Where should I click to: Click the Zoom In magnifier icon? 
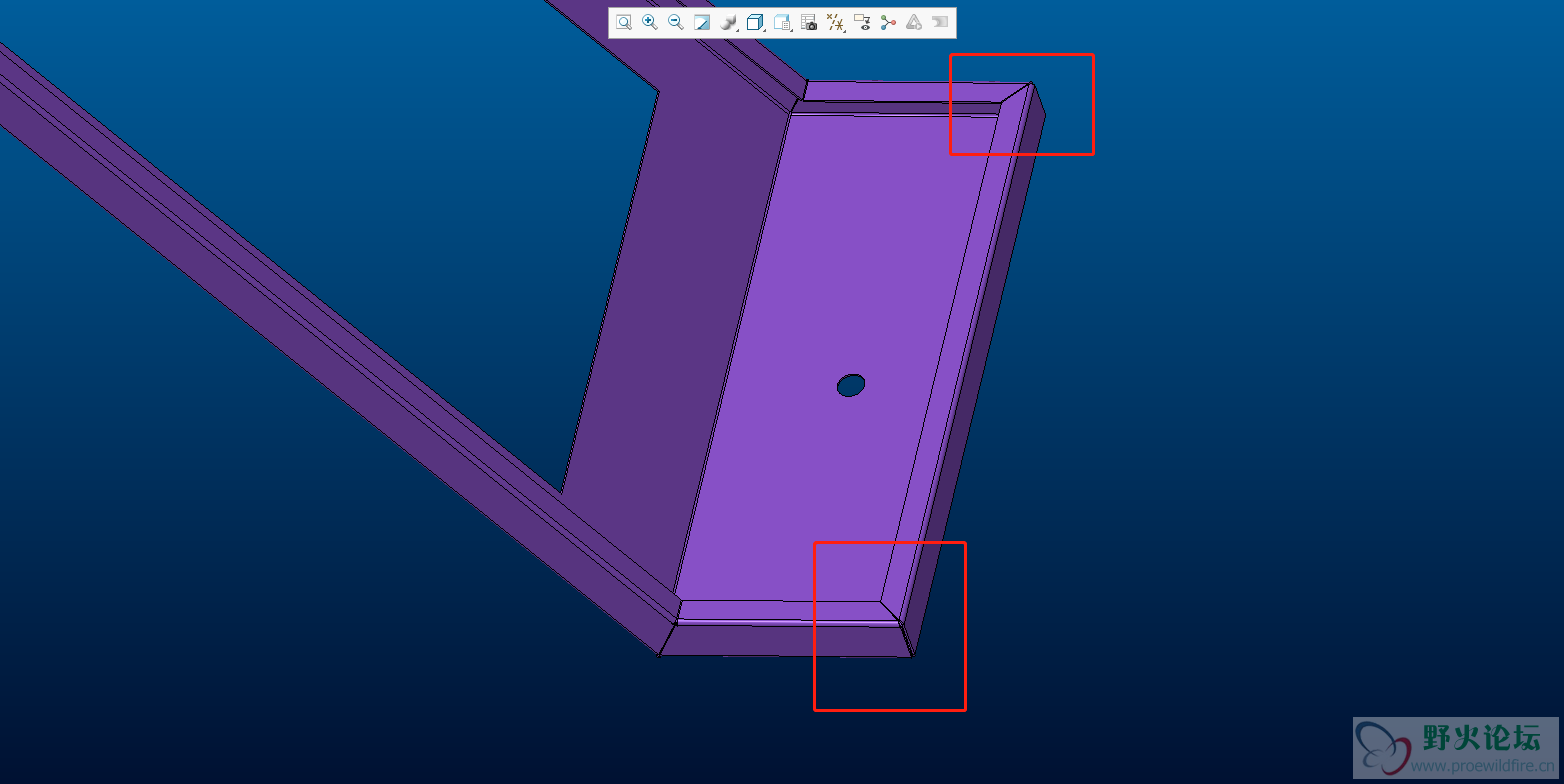[x=650, y=22]
